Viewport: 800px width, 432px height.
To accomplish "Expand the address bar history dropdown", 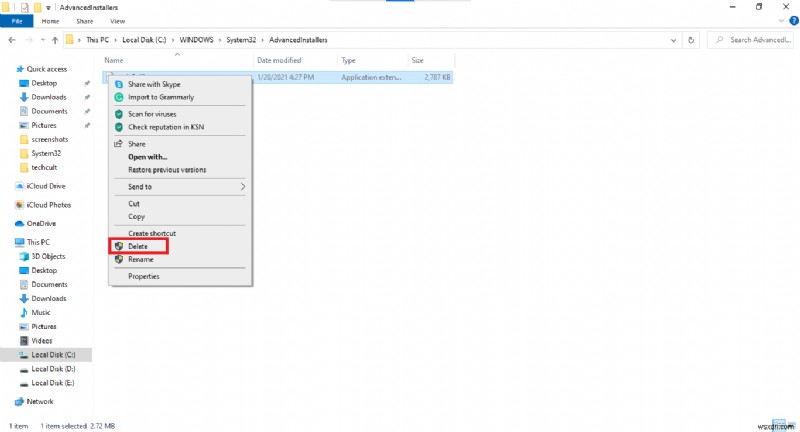I will (x=673, y=40).
